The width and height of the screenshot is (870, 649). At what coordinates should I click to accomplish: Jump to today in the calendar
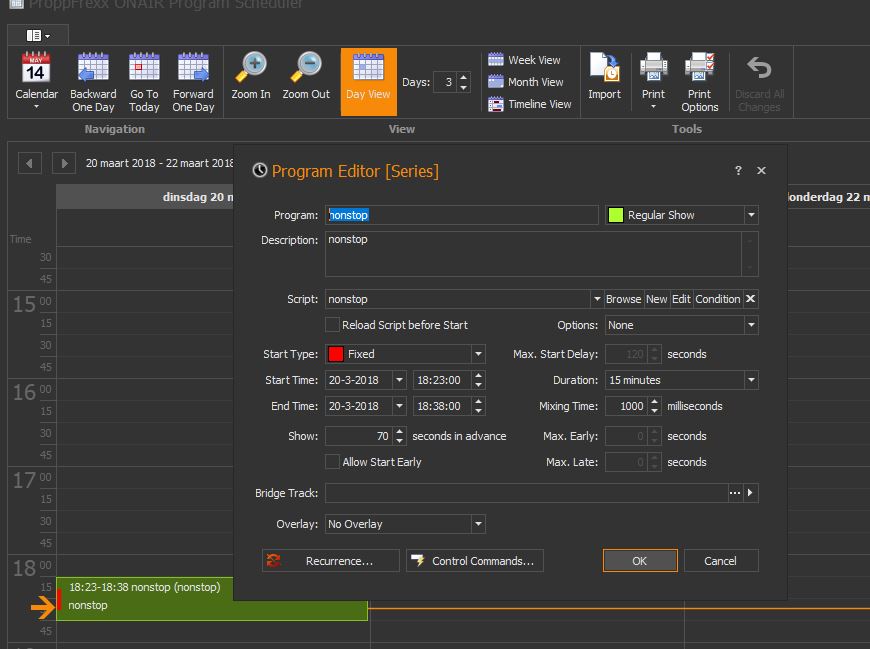click(144, 82)
